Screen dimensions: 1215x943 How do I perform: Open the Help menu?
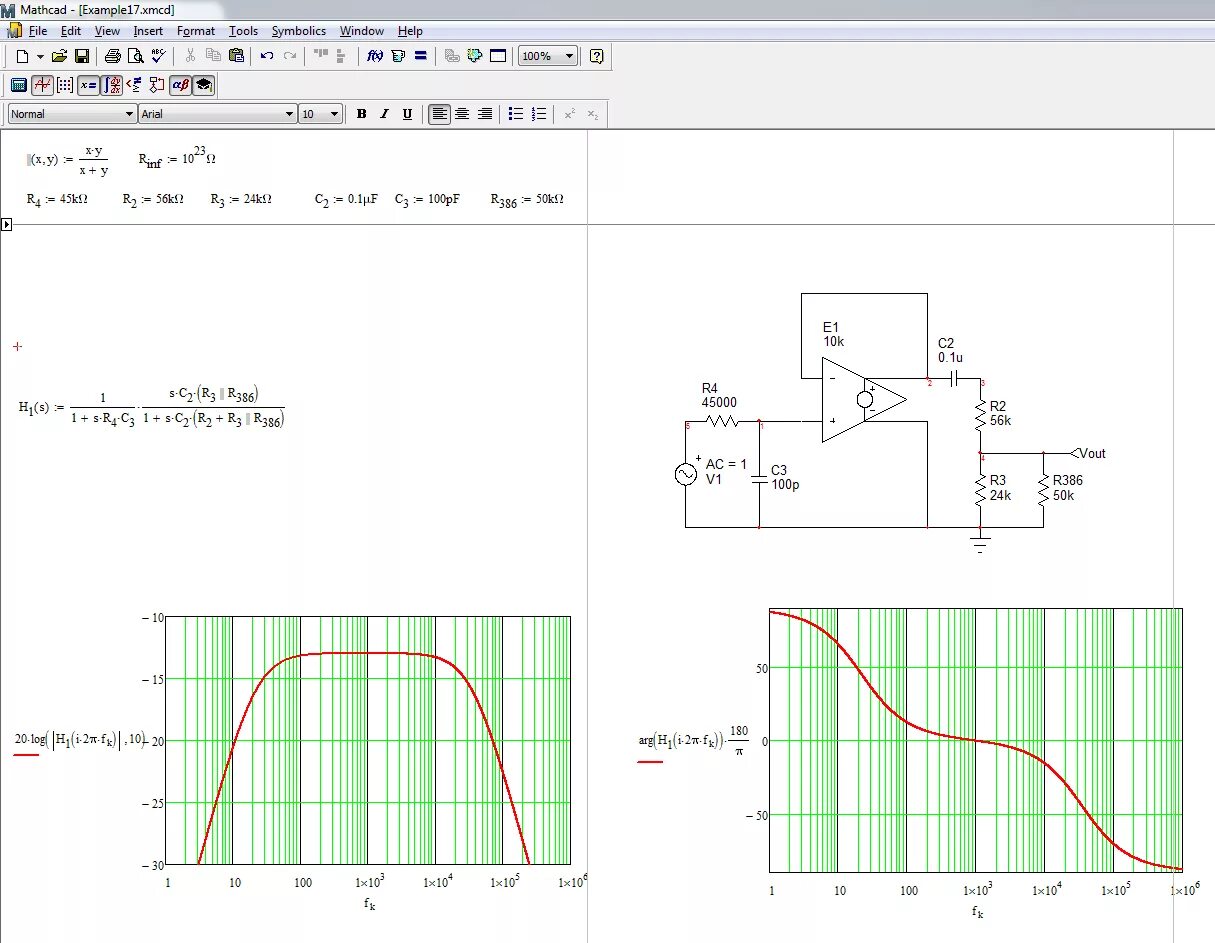[x=410, y=31]
